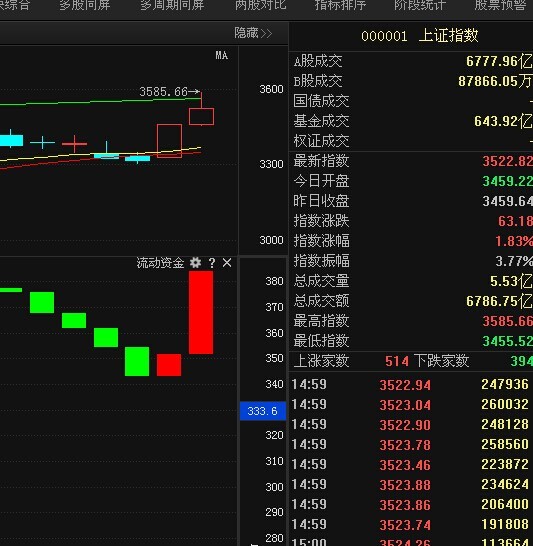Image resolution: width=533 pixels, height=546 pixels.
Task: Open the 阶段统计 tab
Action: pyautogui.click(x=420, y=5)
